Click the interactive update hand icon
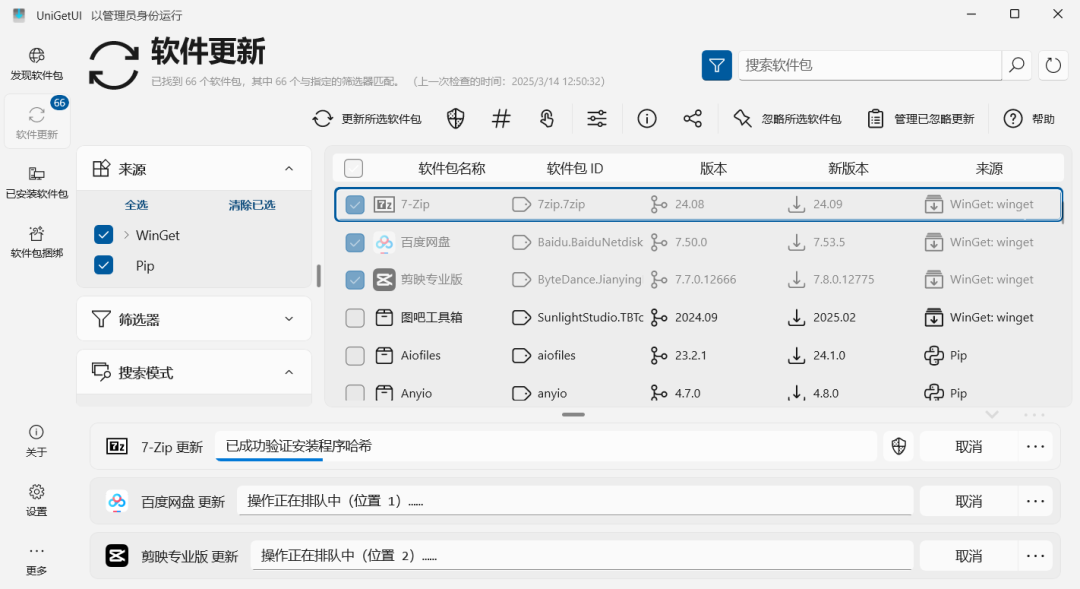 click(547, 118)
